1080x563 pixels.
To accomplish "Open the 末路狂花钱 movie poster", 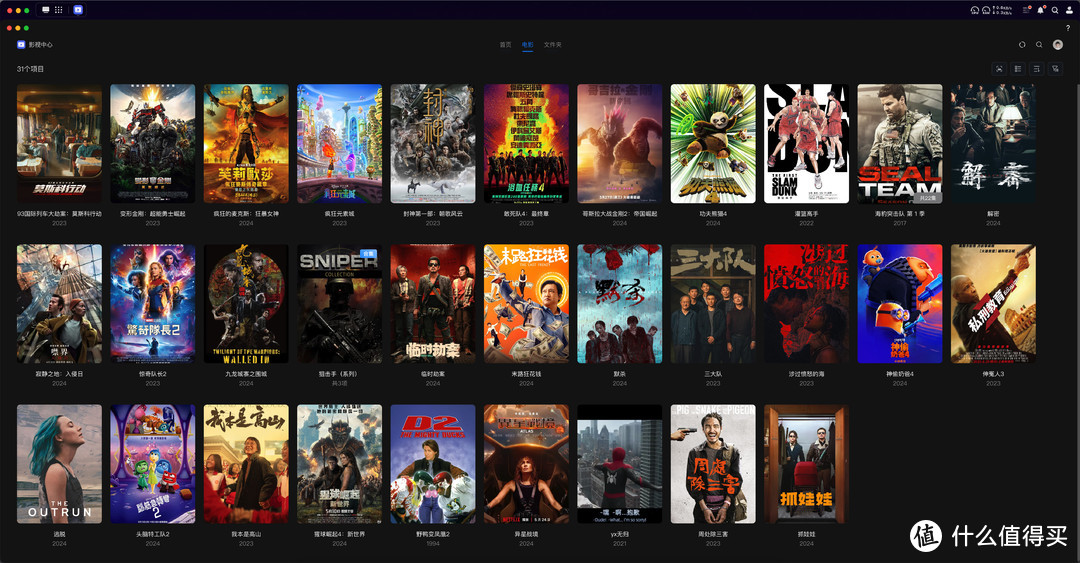I will coord(526,303).
